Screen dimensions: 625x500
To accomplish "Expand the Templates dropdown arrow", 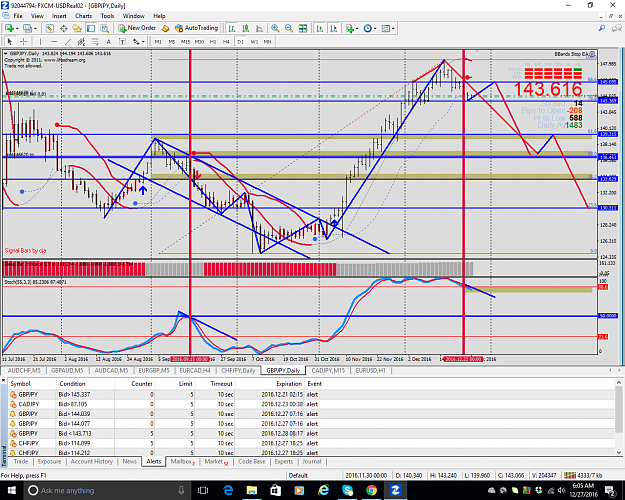I will pyautogui.click(x=393, y=29).
